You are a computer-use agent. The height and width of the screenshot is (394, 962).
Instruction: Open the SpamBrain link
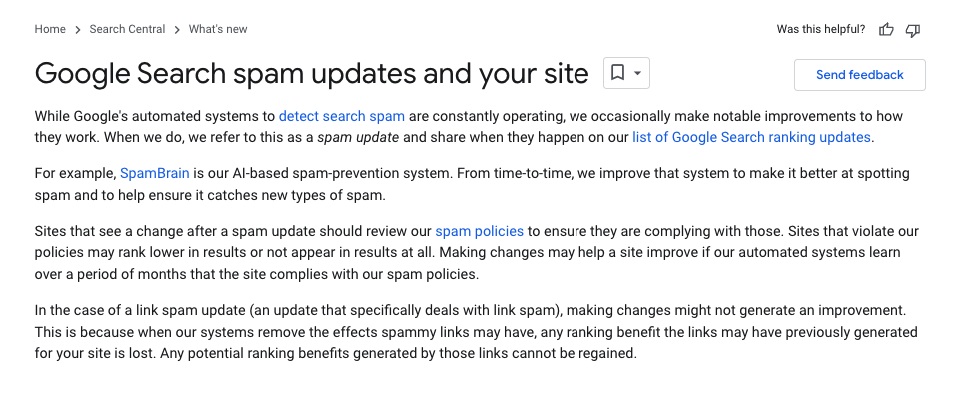155,173
